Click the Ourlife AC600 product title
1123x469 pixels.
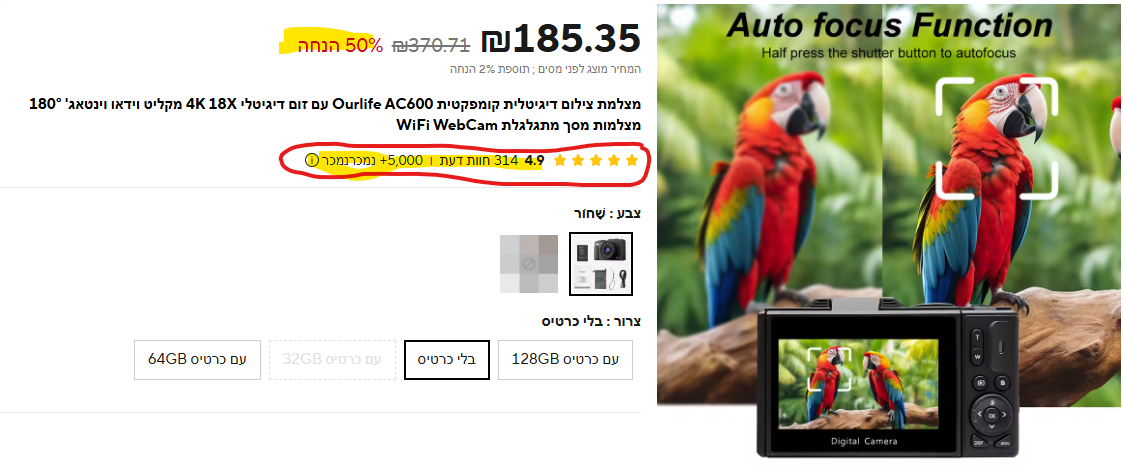(335, 115)
